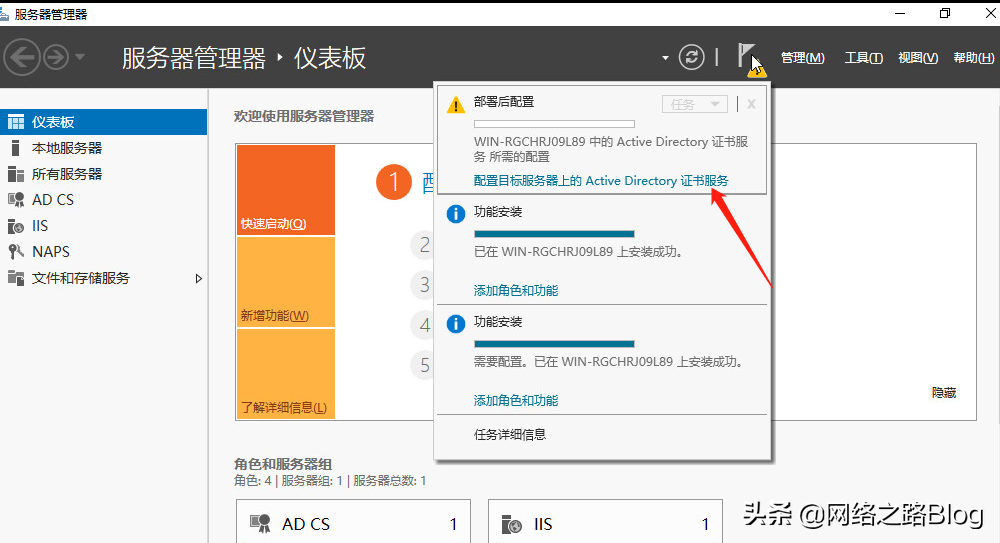This screenshot has height=543, width=1000.
Task: Click the 隐藏 link in welcome tile
Action: click(x=944, y=393)
